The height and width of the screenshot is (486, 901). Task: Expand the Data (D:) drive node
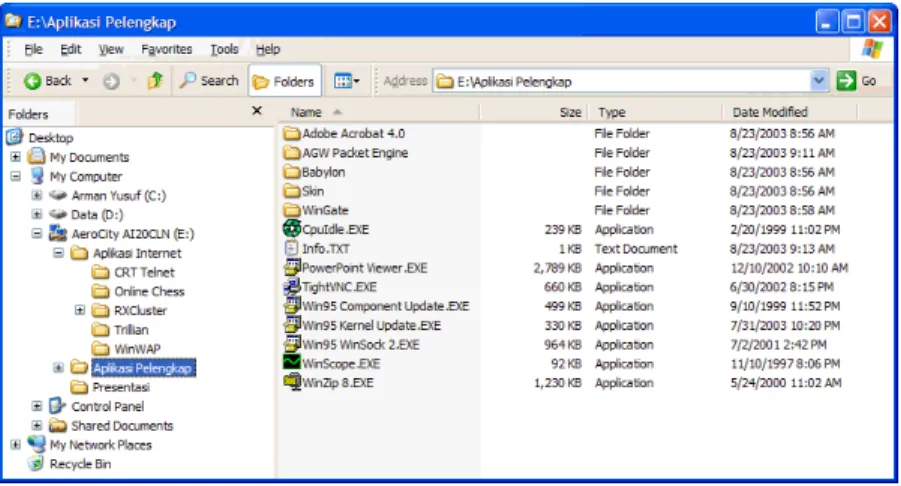tap(37, 214)
